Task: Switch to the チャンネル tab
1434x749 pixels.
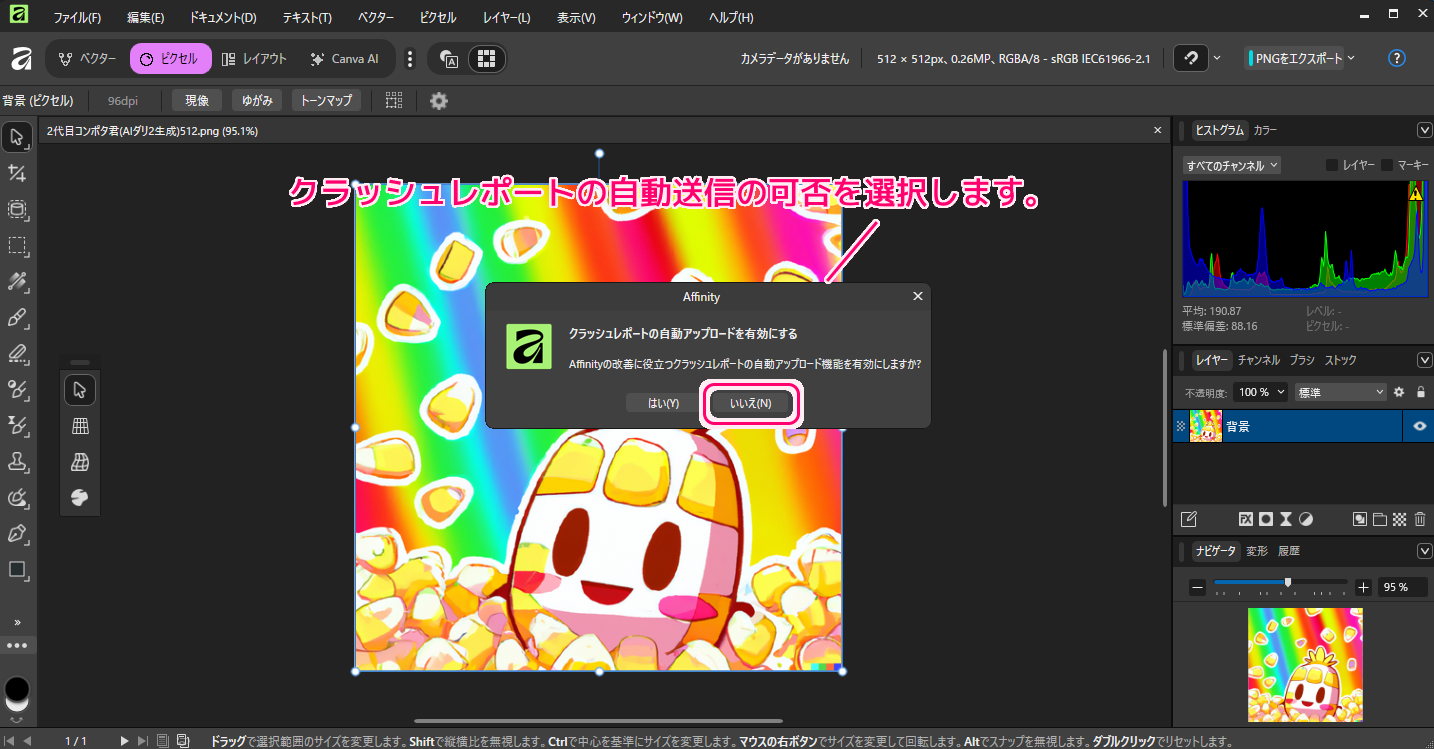Action: click(x=1258, y=360)
